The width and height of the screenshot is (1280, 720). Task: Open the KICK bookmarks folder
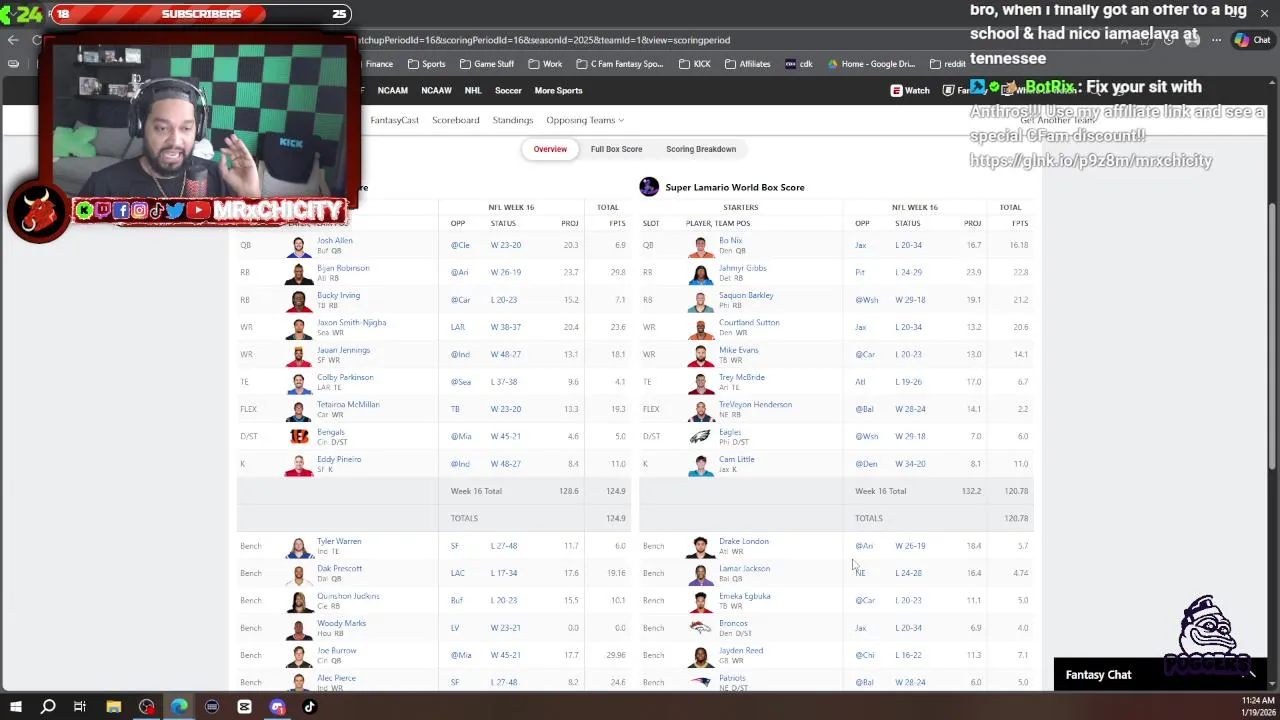point(694,64)
